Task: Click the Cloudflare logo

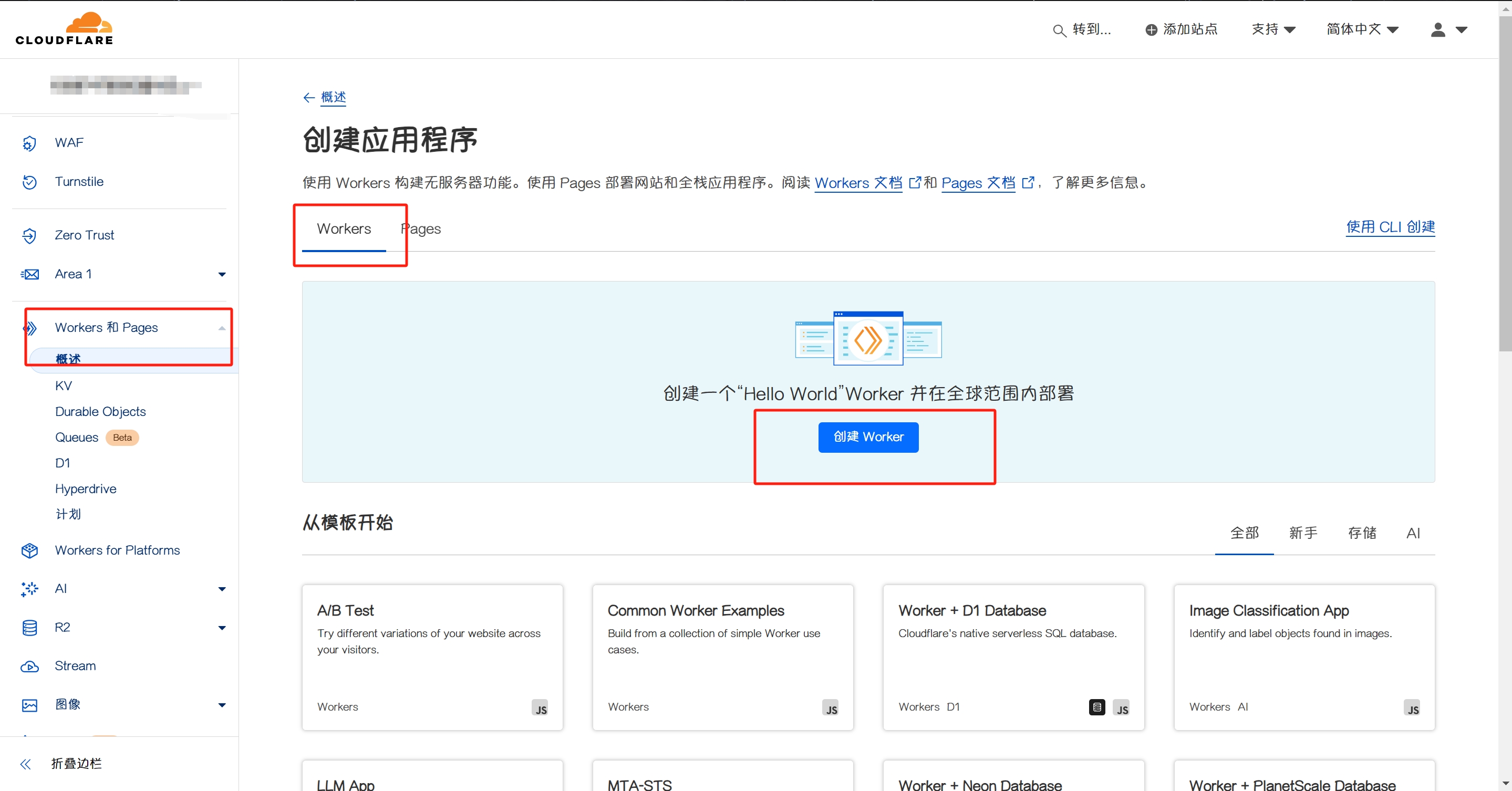Action: tap(65, 28)
